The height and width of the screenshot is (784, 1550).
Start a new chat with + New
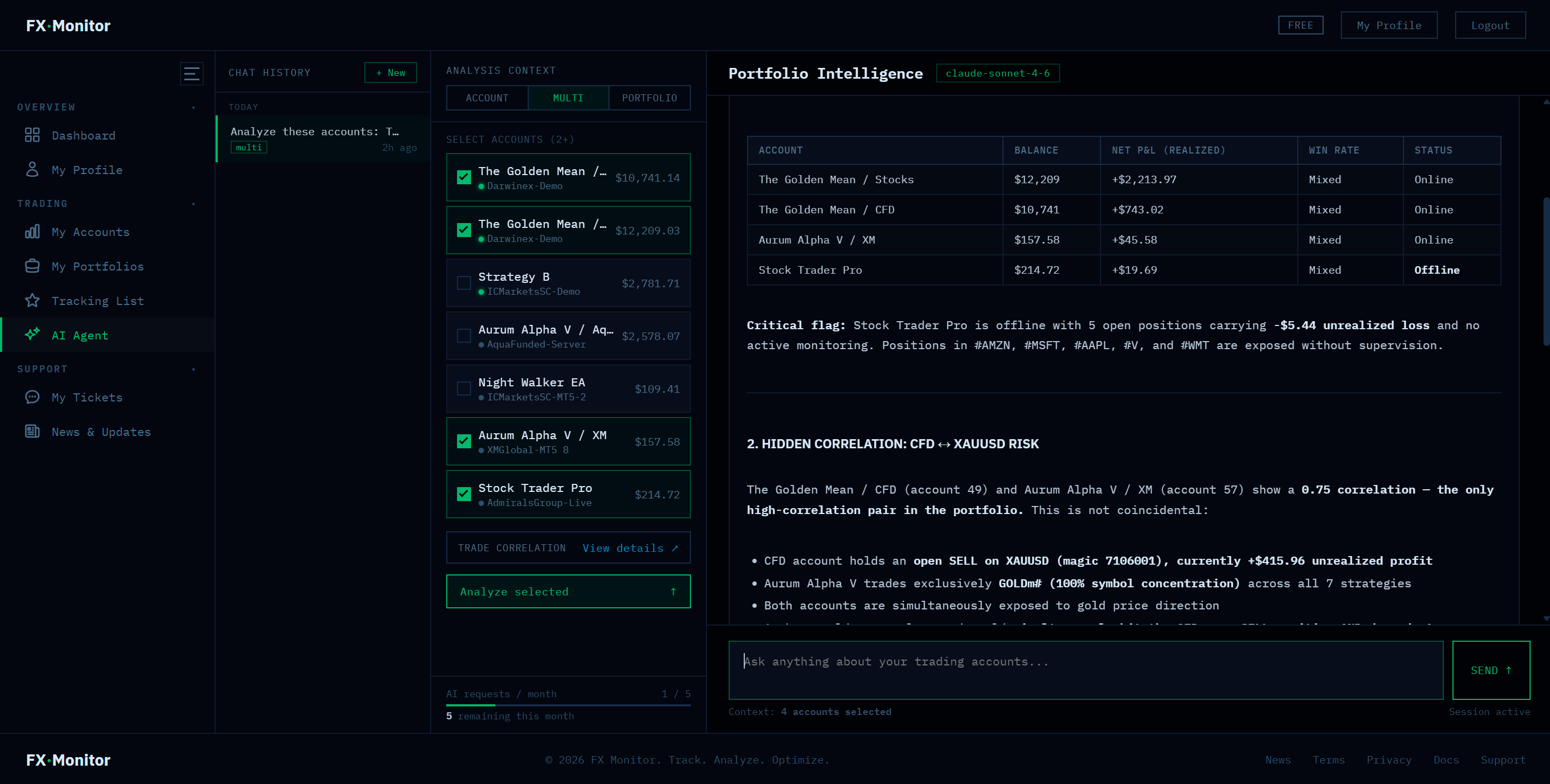(x=391, y=73)
